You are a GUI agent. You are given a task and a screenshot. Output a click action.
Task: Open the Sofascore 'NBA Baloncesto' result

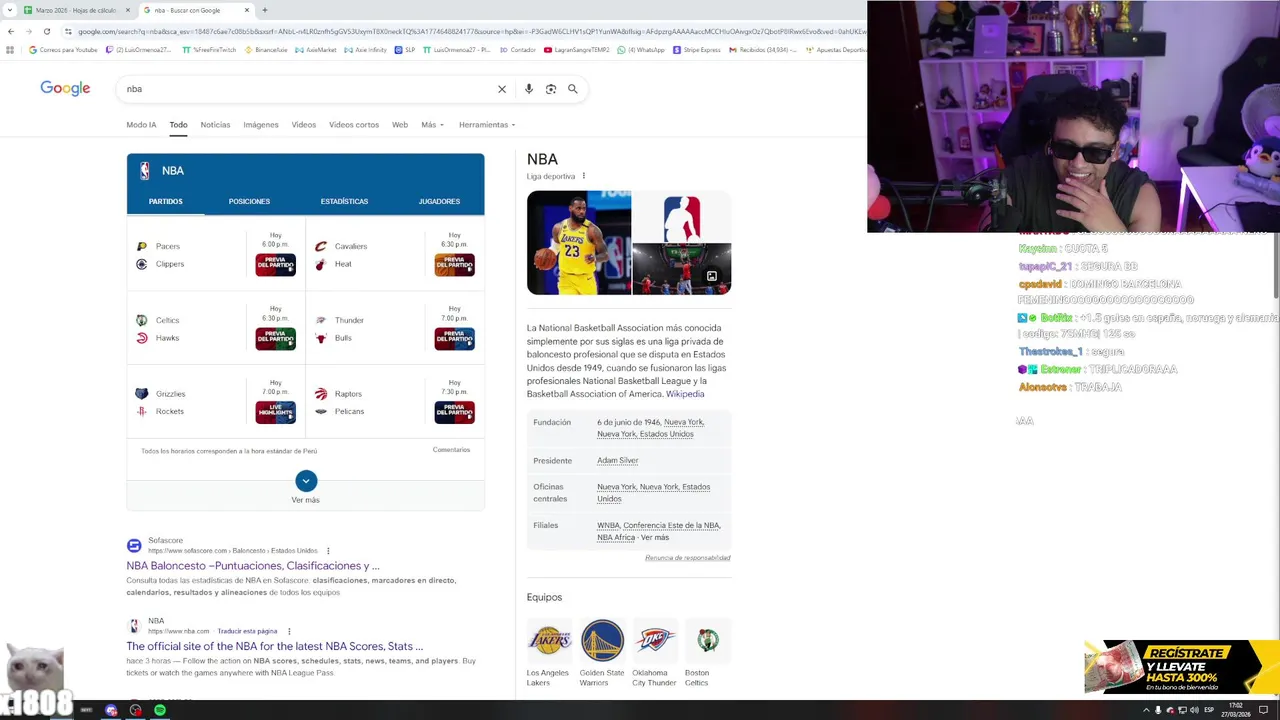coord(253,566)
